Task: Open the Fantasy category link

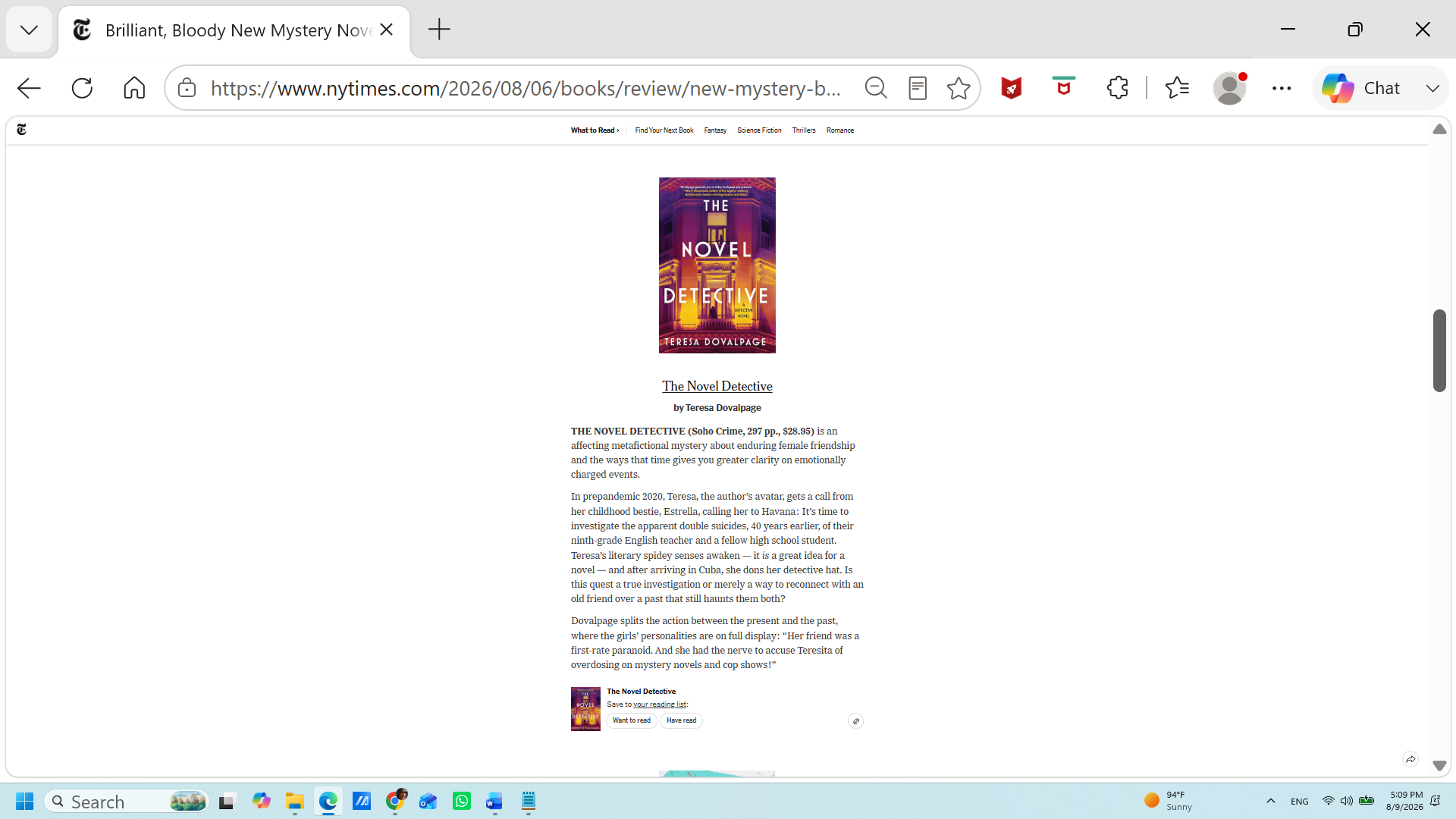Action: (715, 130)
